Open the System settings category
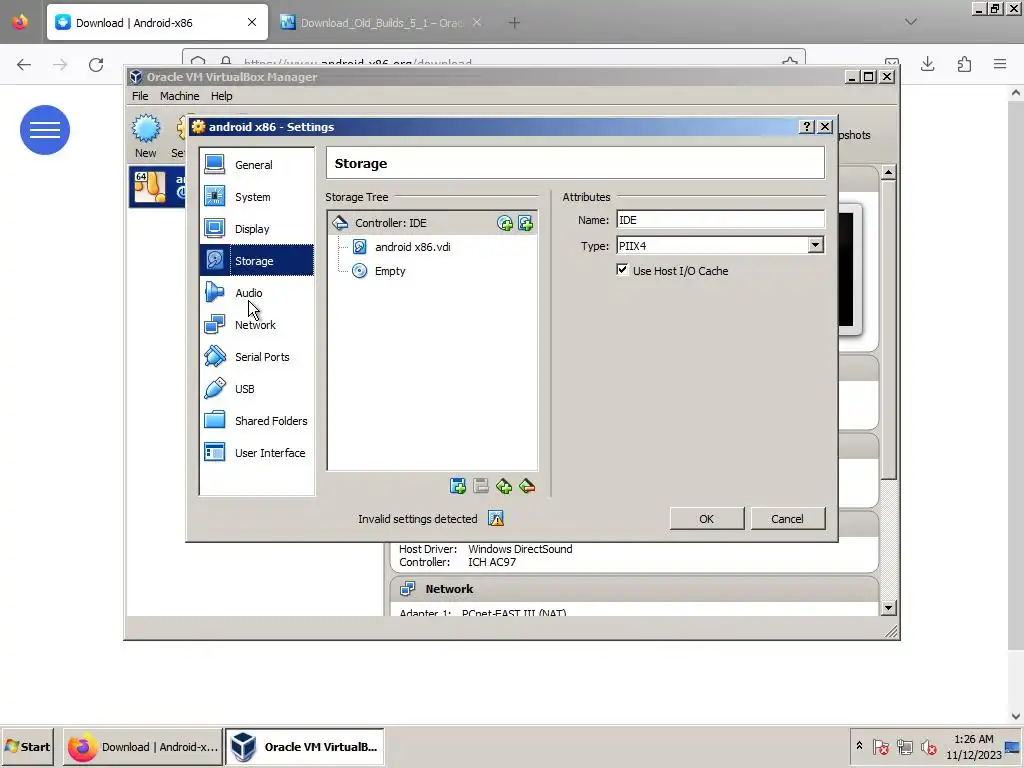This screenshot has width=1024, height=768. 257,197
